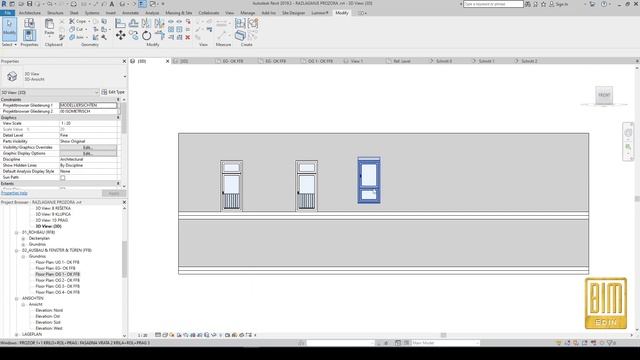Select the Modify tool in the ribbon
Screen dimensions: 640x360
click(x=9, y=29)
